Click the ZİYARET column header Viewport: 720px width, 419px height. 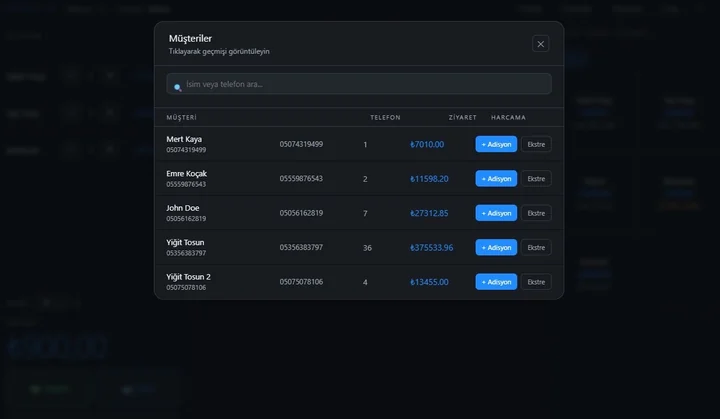[x=462, y=118]
